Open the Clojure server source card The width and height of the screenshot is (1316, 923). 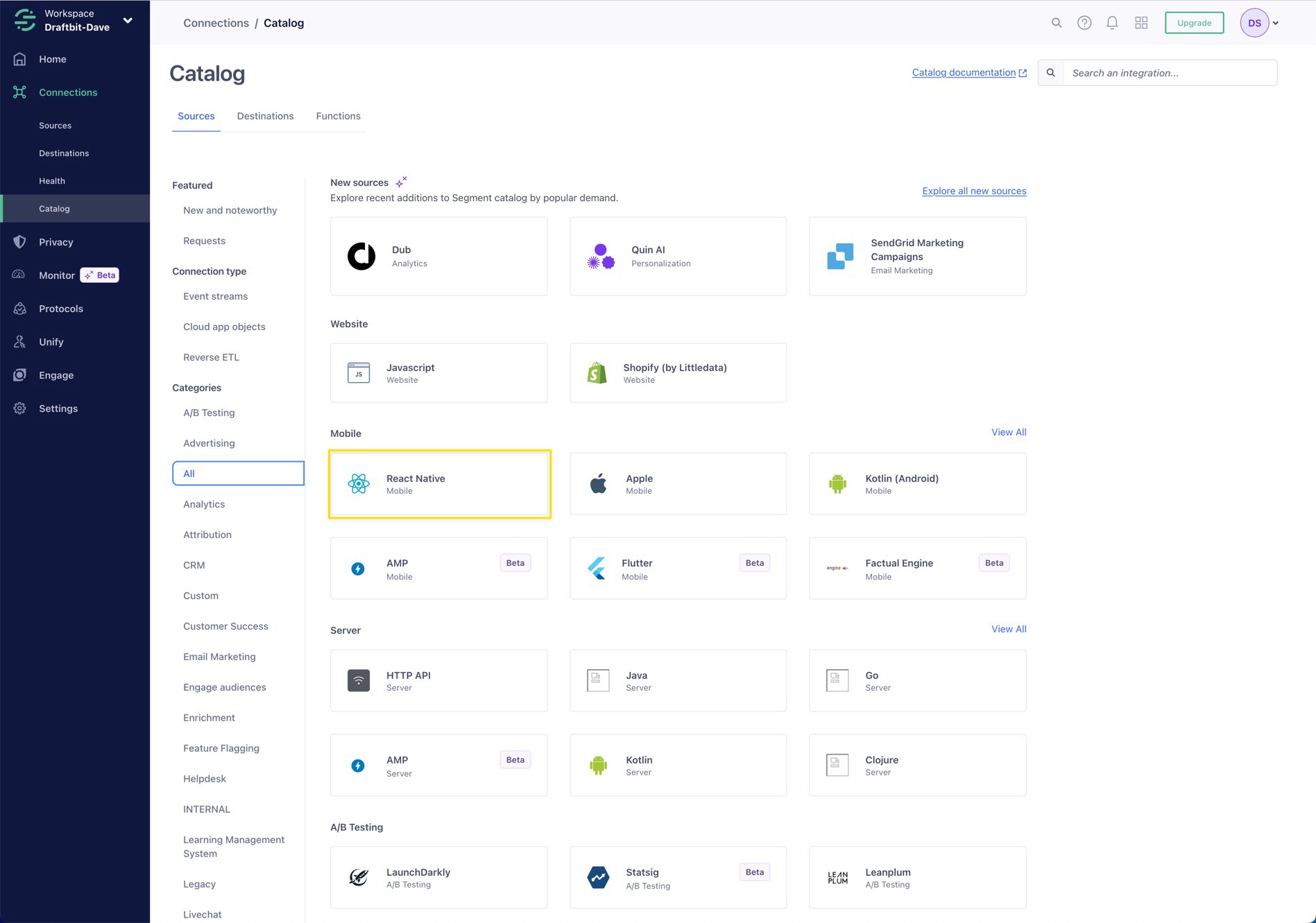click(917, 766)
